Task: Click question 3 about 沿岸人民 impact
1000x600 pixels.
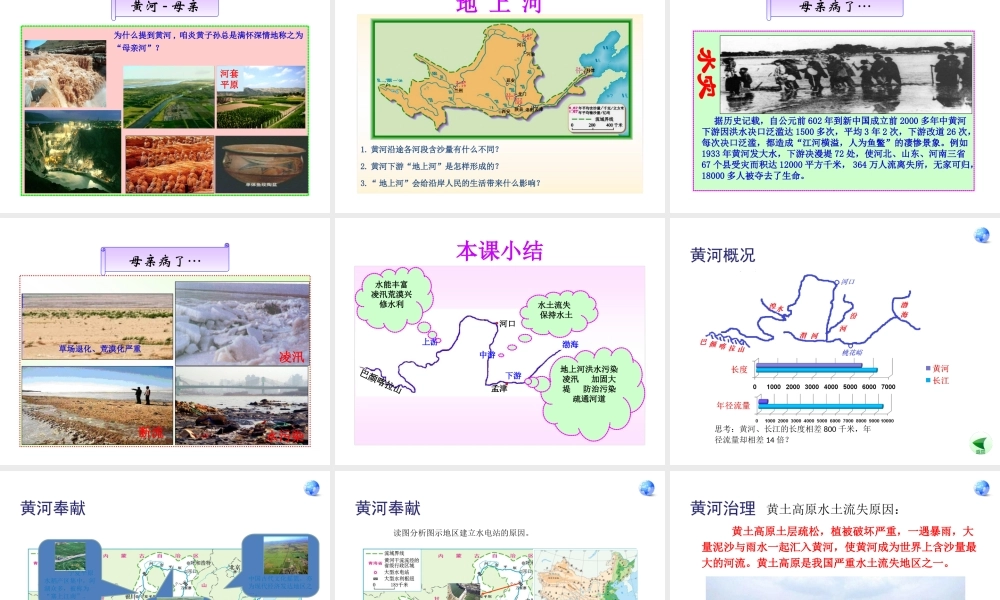Action: pos(450,183)
